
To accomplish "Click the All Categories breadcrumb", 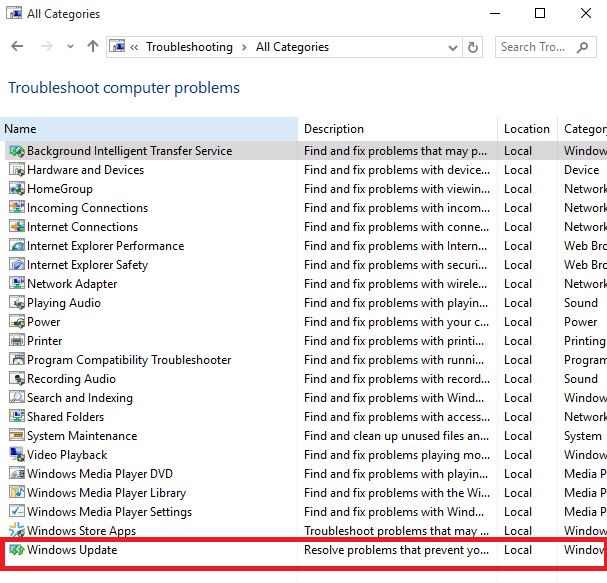I will pyautogui.click(x=292, y=47).
